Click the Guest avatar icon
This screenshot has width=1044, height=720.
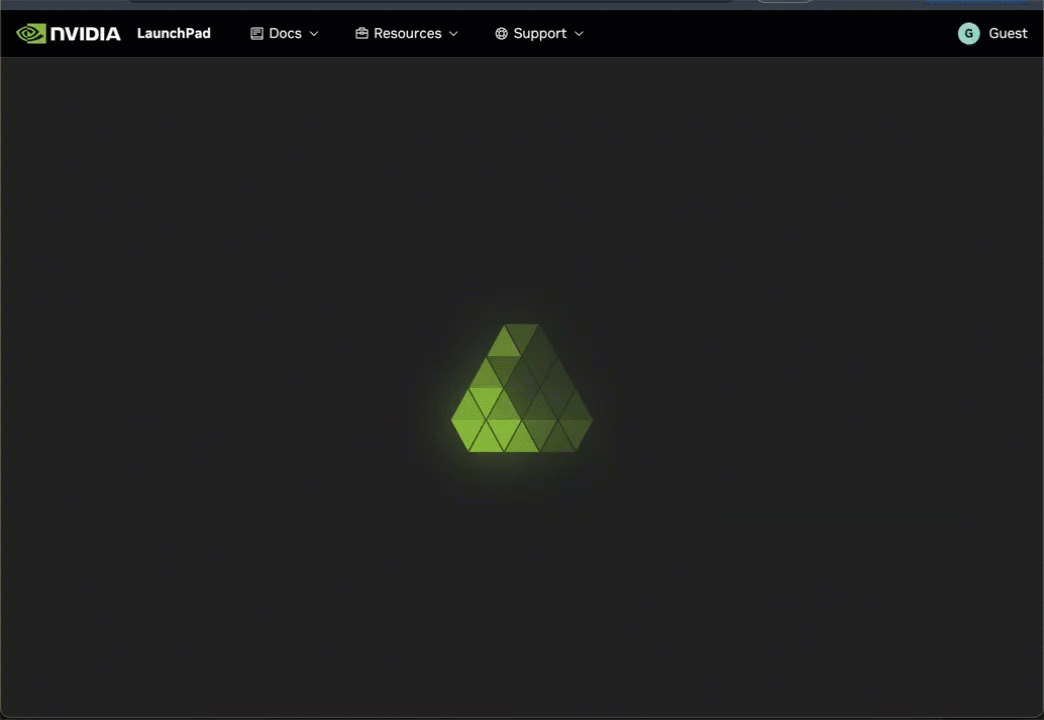pos(969,33)
